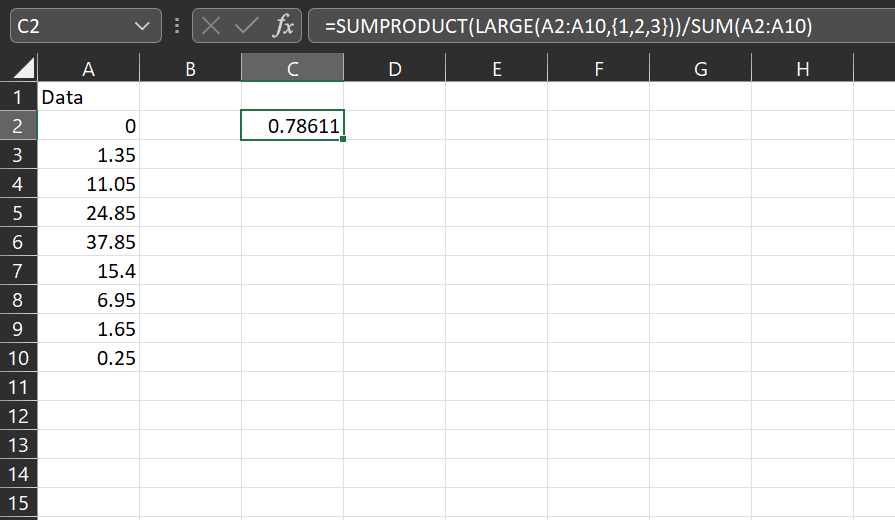
Task: Select row 6 header
Action: 18,241
